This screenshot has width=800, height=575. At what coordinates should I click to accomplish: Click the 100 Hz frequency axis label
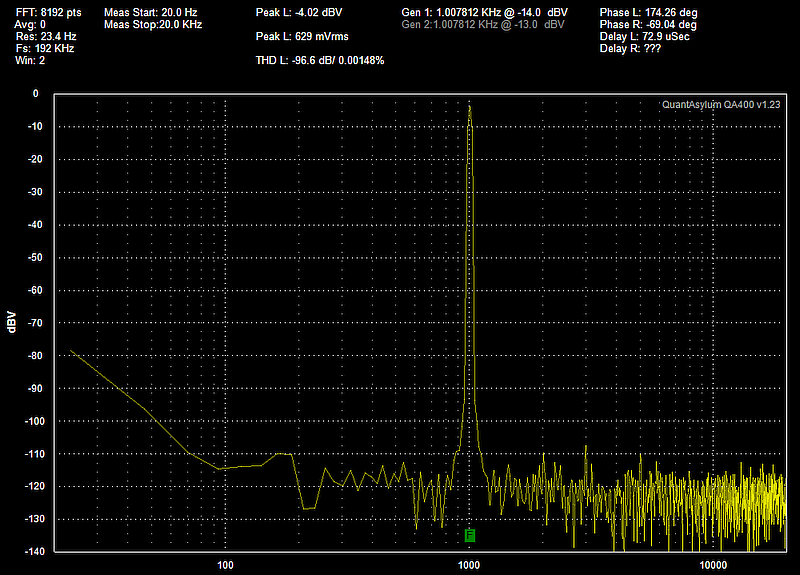225,565
